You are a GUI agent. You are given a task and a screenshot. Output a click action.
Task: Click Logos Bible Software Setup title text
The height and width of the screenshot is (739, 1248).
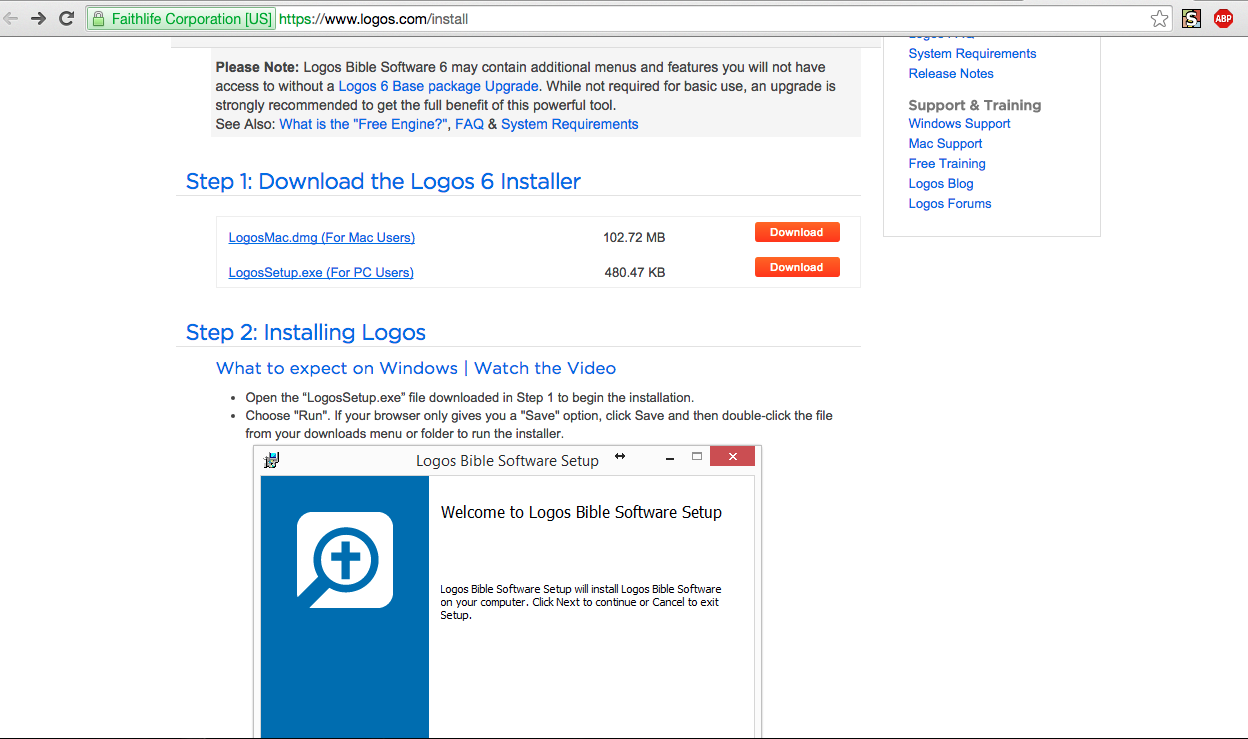tap(507, 461)
